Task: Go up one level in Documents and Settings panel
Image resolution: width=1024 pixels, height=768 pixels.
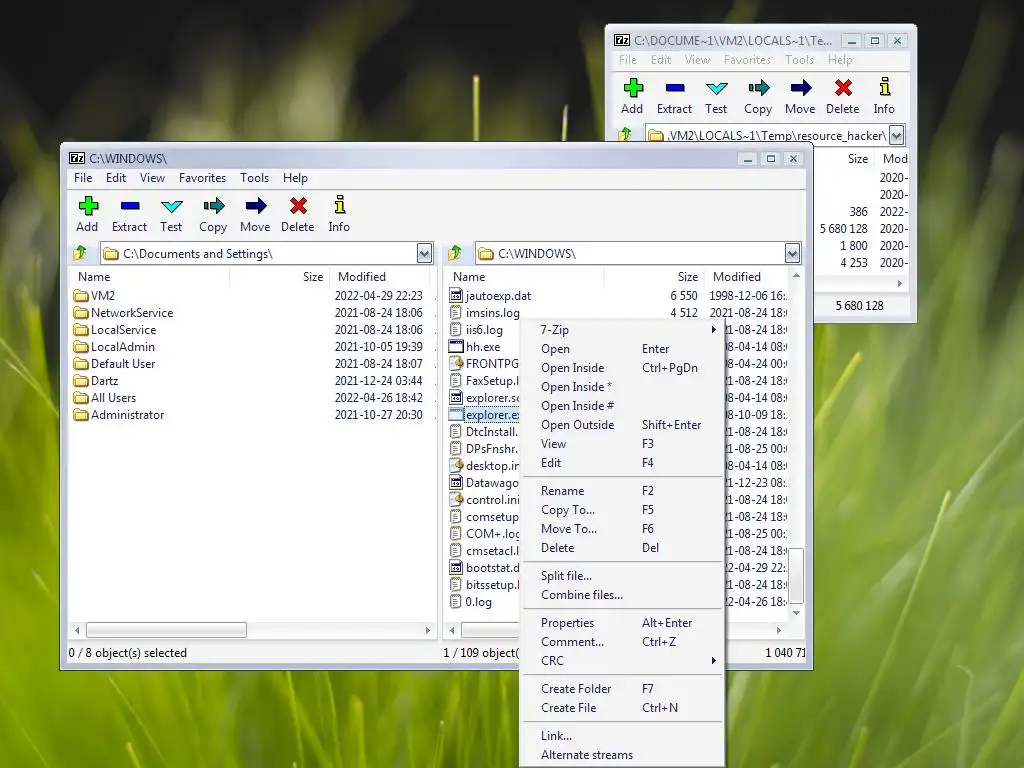Action: [x=80, y=253]
